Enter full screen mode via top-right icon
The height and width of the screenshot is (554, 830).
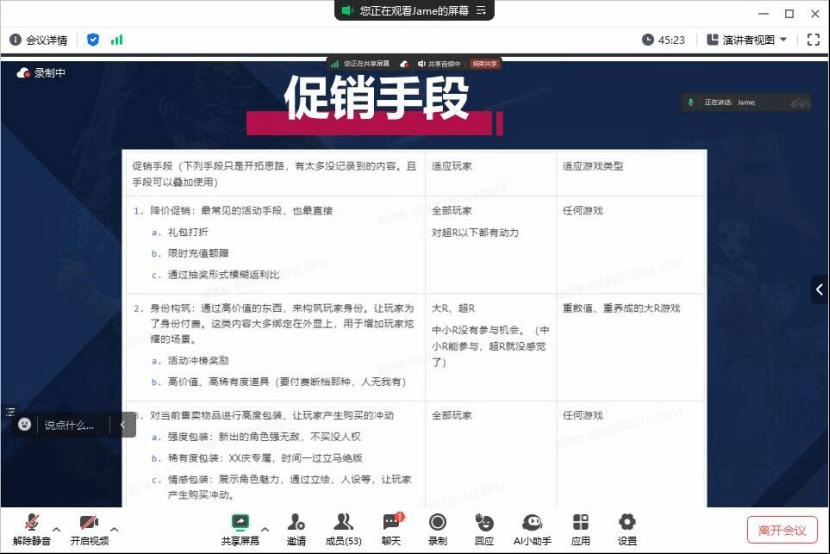(813, 40)
